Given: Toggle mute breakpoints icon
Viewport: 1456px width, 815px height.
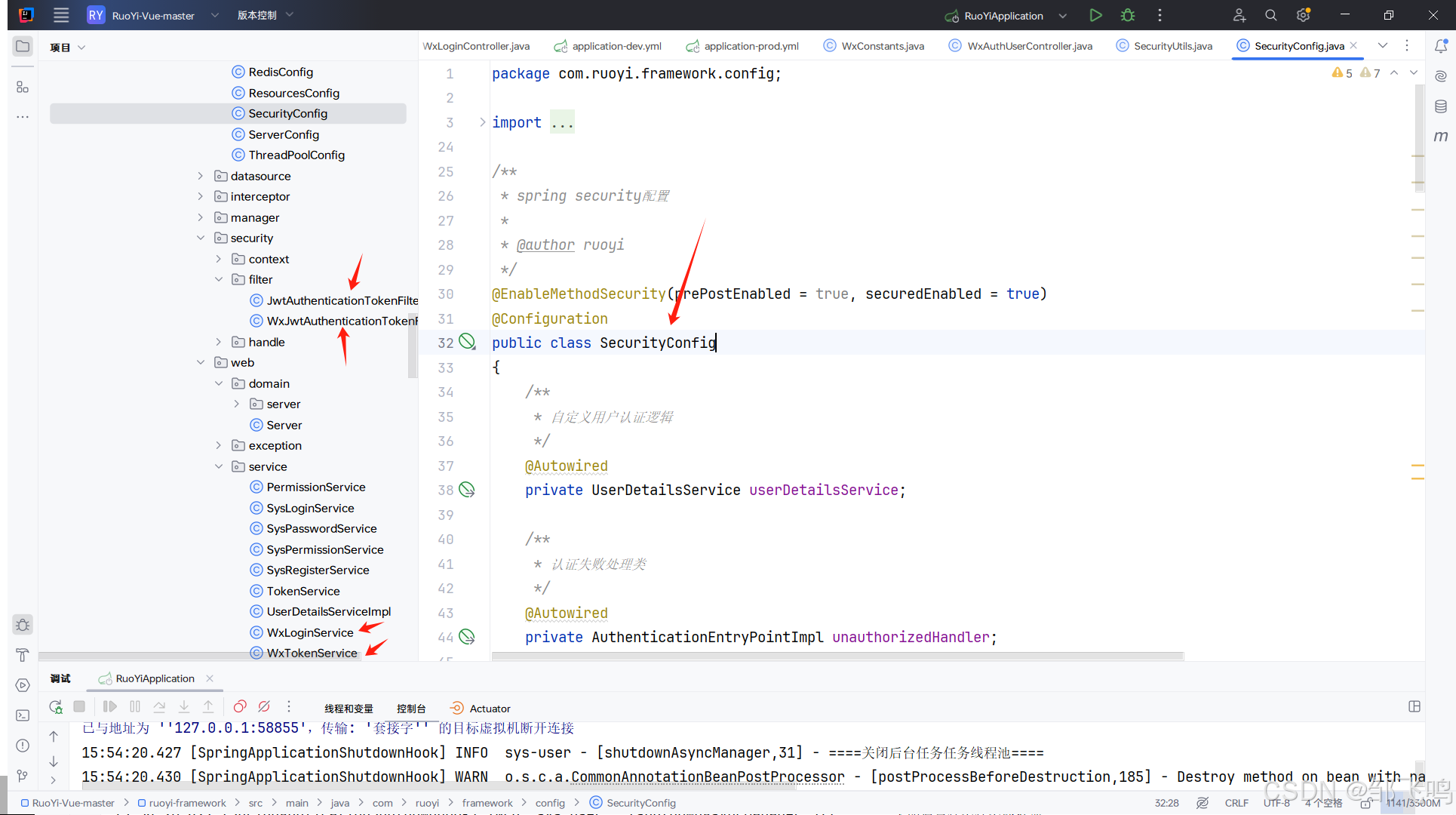Looking at the screenshot, I should coord(264,707).
